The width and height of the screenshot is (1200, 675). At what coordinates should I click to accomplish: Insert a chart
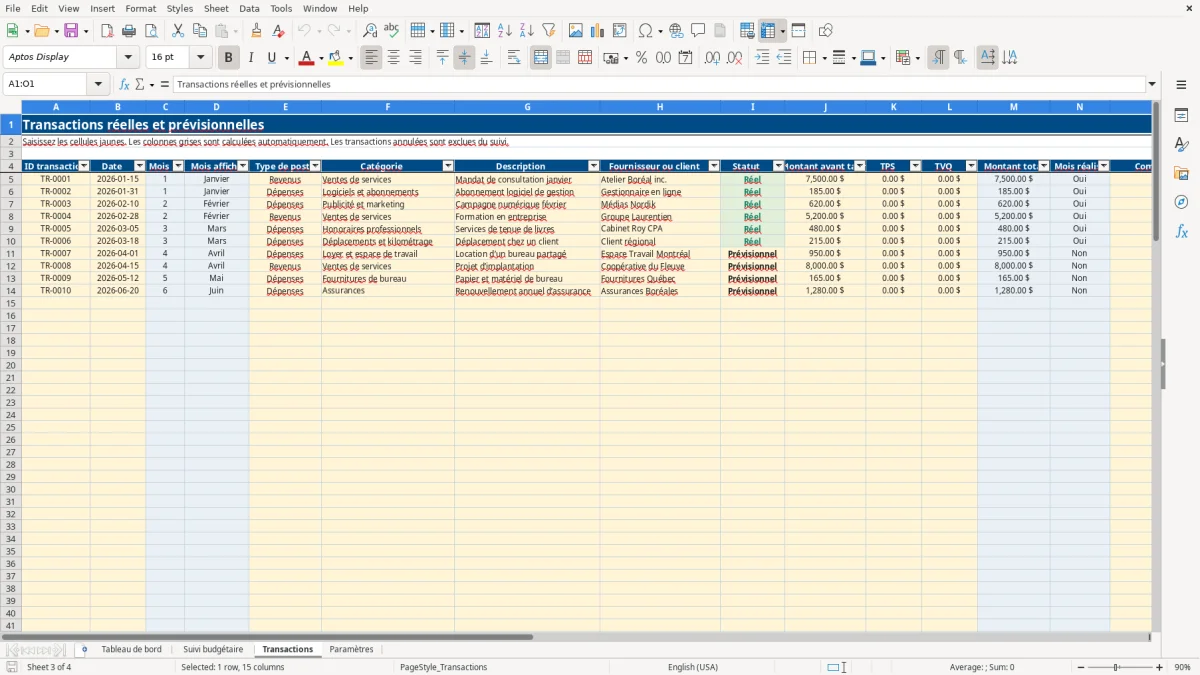(x=598, y=31)
